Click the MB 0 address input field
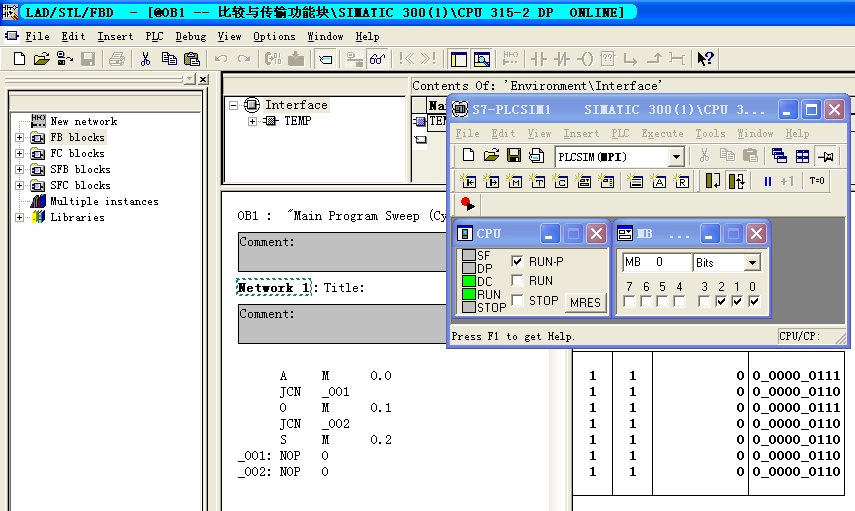 click(x=657, y=262)
